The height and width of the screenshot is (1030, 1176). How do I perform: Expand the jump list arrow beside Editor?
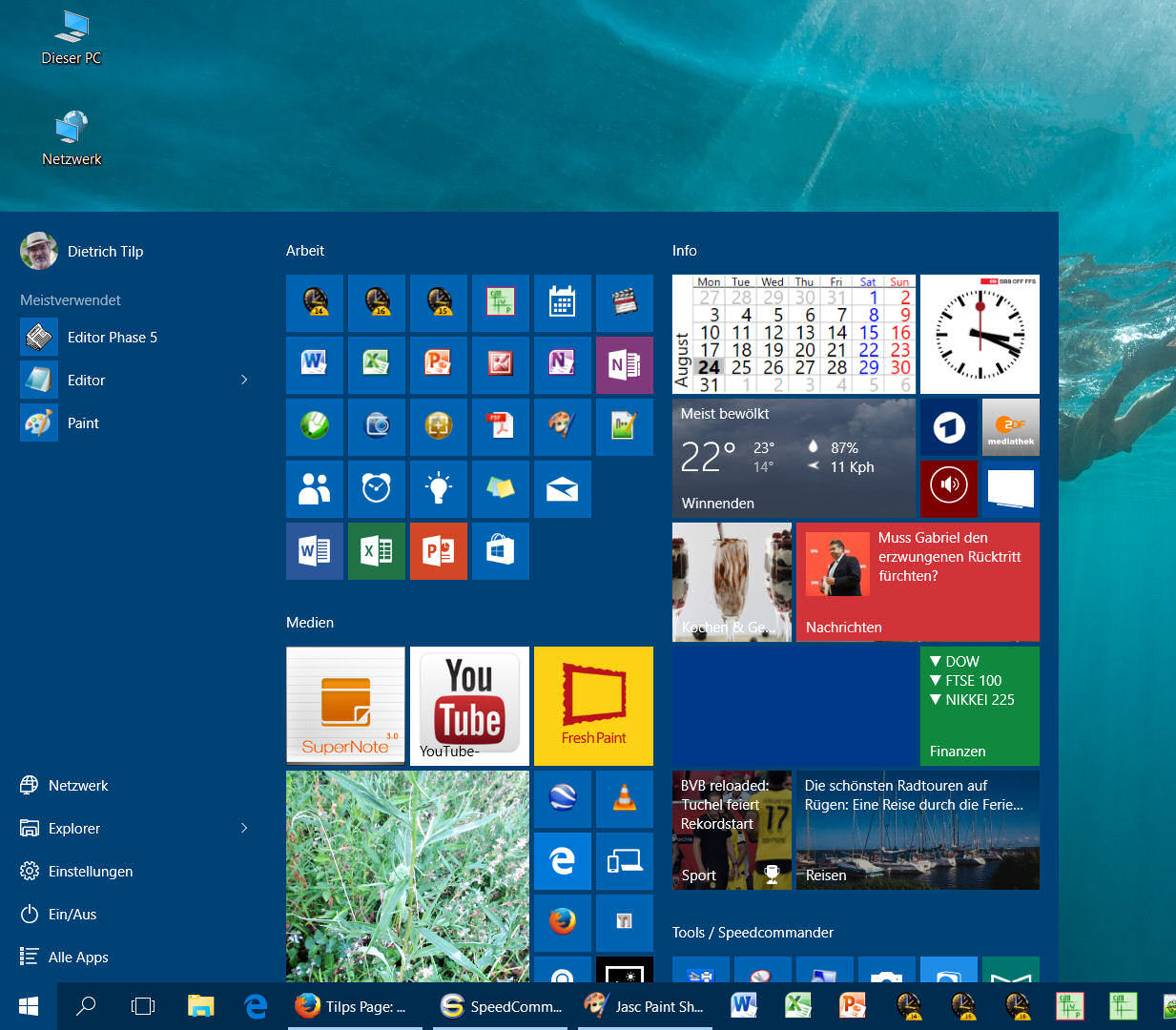click(244, 380)
